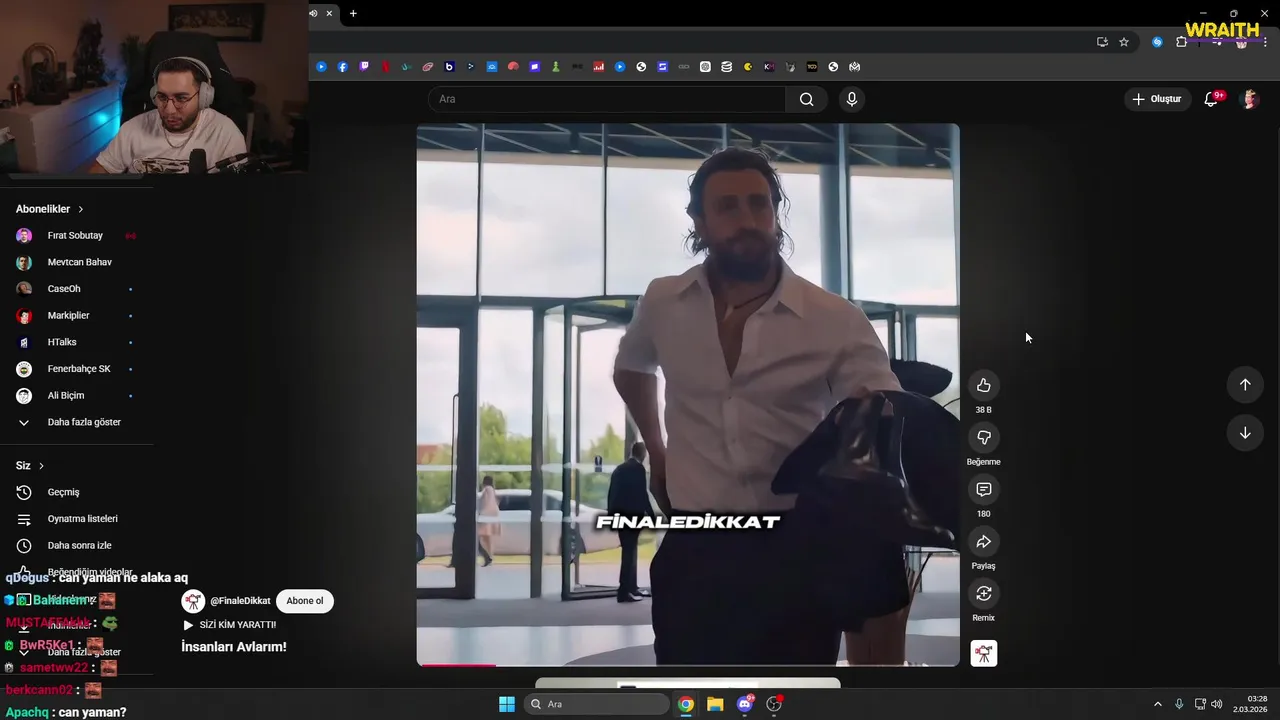Click the magnifier search button
Screen dimensions: 1280x720
click(807, 99)
